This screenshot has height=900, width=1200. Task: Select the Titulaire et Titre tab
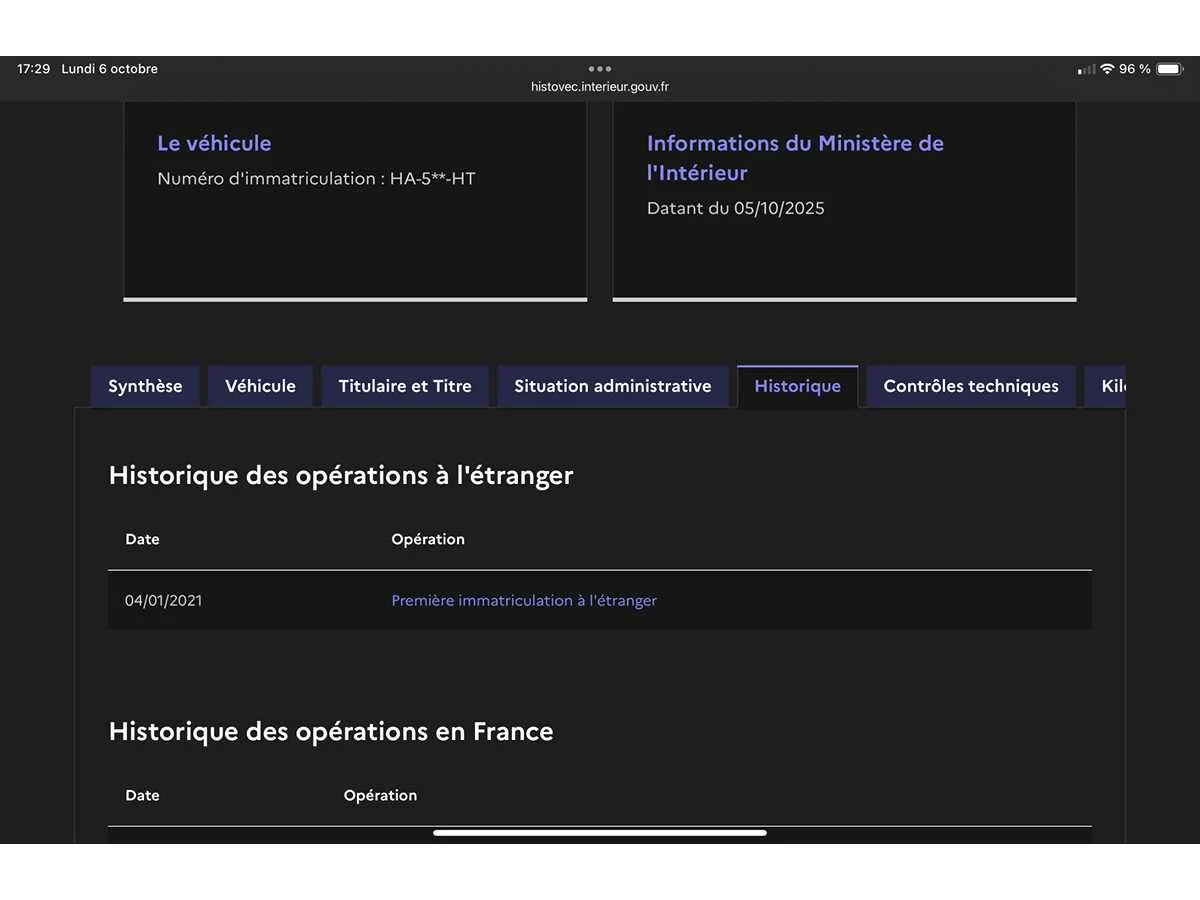pos(405,386)
